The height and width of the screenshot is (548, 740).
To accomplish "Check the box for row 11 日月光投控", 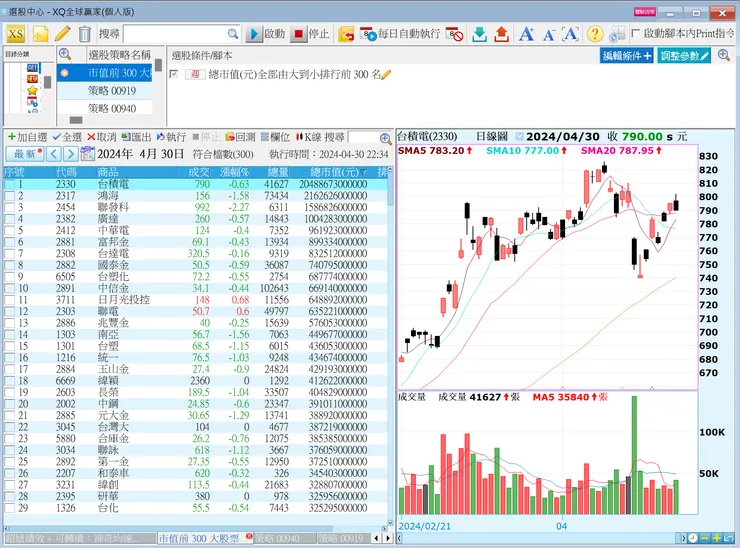I will (9, 300).
